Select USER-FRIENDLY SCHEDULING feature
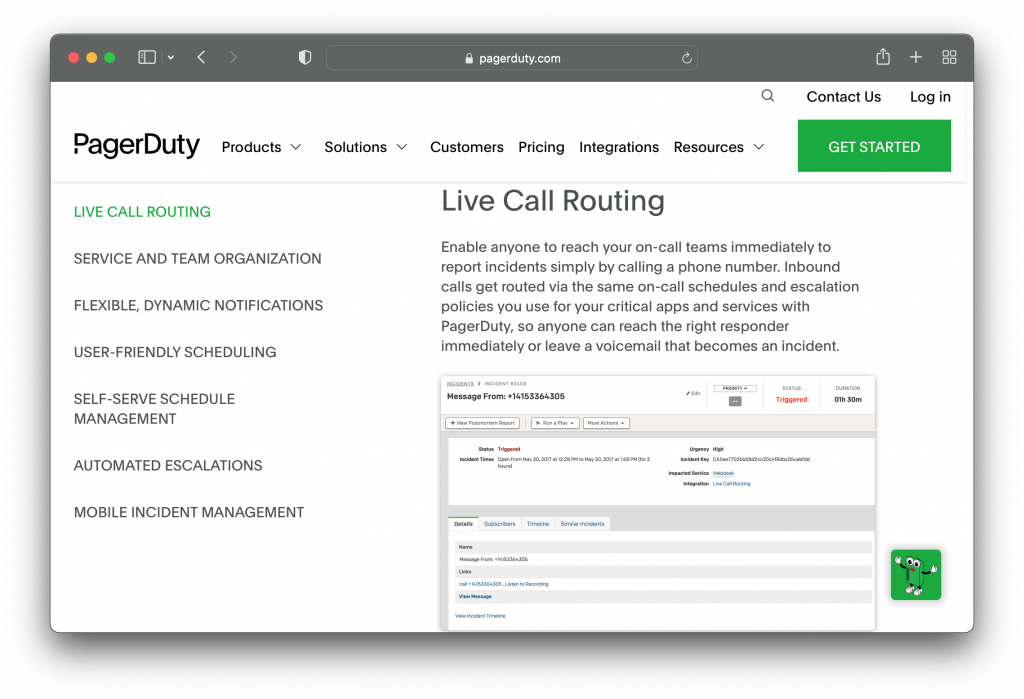This screenshot has width=1024, height=699. pyautogui.click(x=175, y=352)
